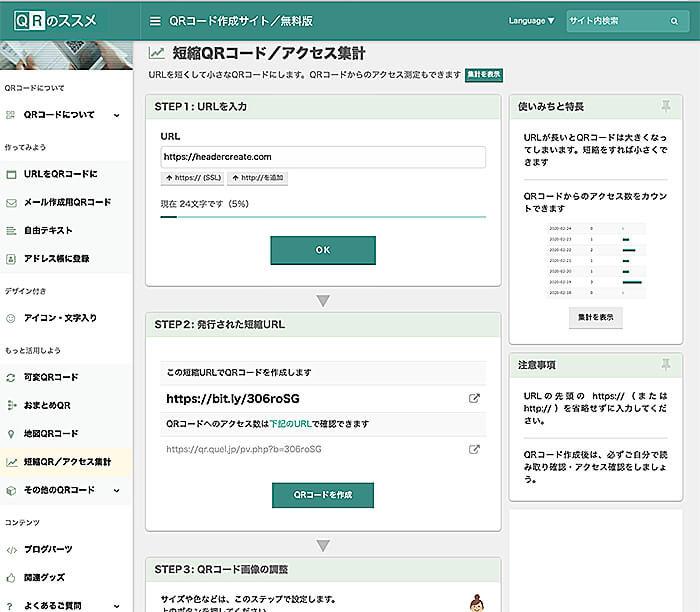
Task: Expand the その他のQRコード chevron
Action: tap(117, 491)
